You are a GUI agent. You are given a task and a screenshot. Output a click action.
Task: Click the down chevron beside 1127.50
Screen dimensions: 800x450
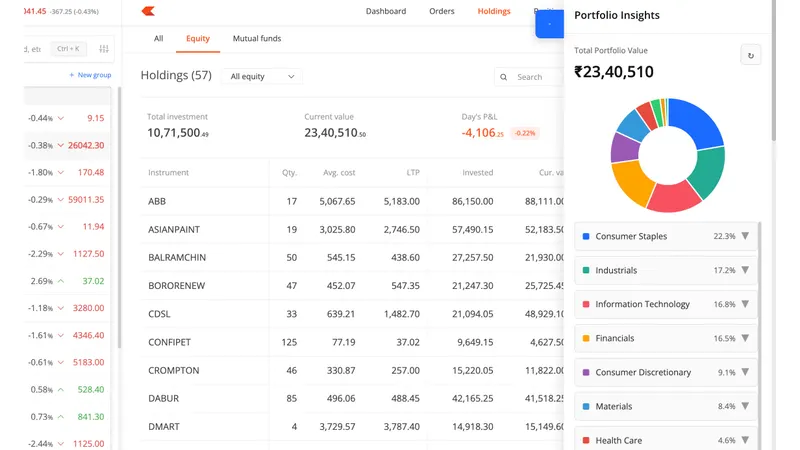61,254
